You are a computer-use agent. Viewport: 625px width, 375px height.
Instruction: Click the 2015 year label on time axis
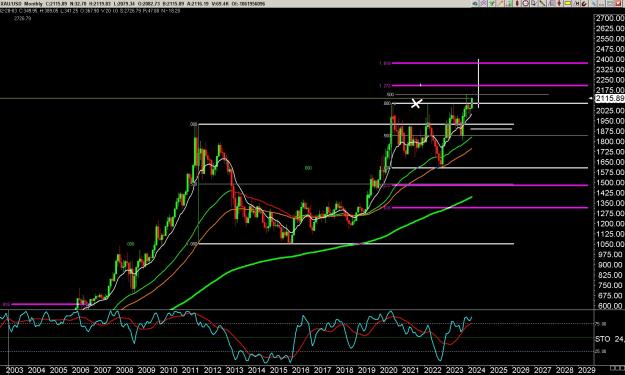[279, 370]
